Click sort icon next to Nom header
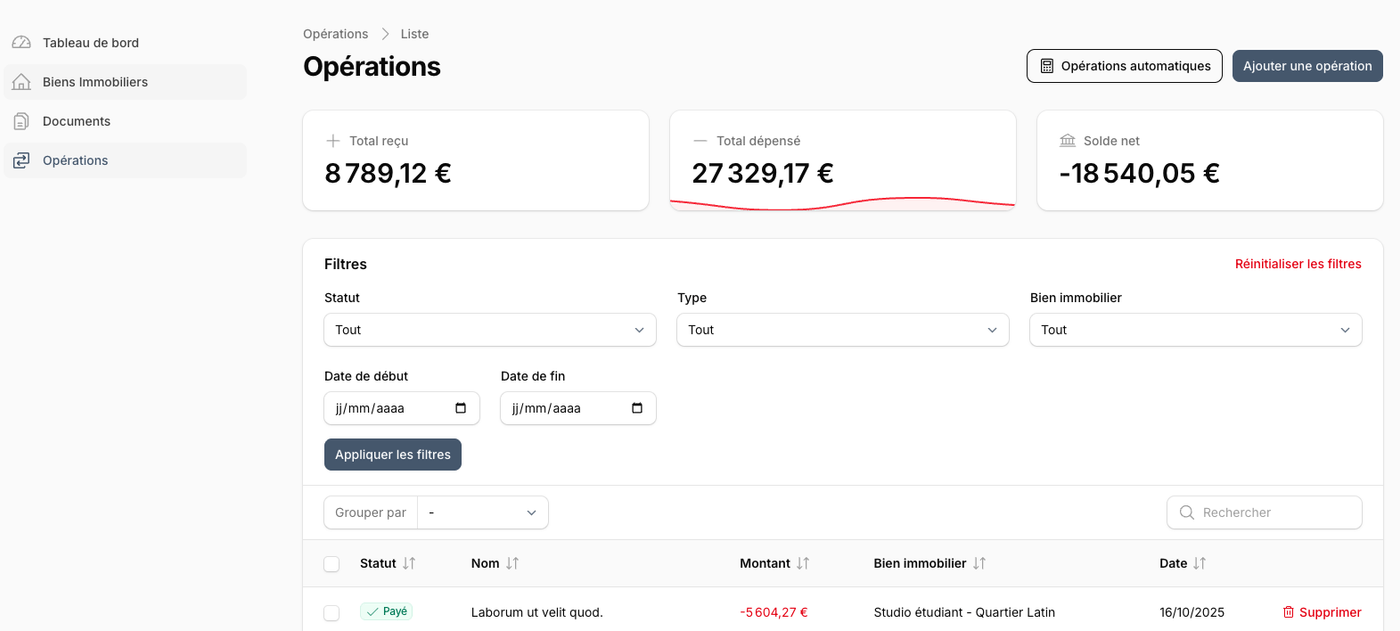The image size is (1400, 631). point(512,564)
